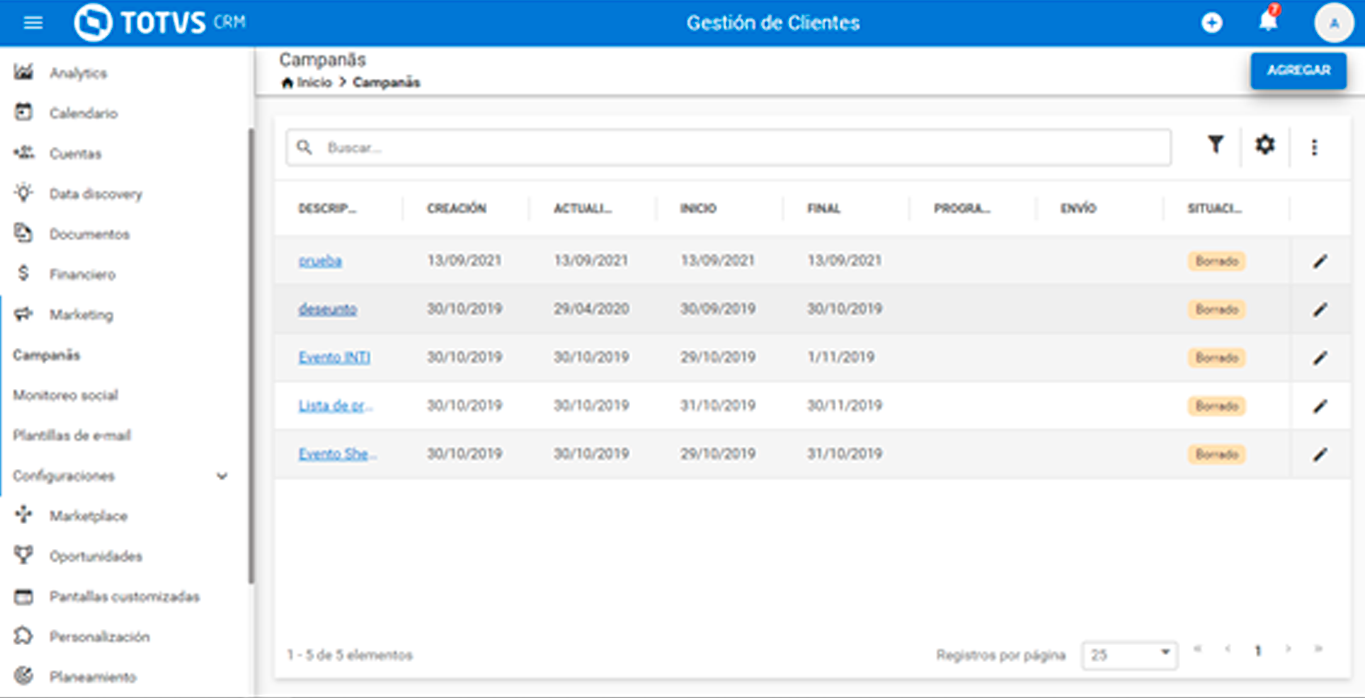
Task: Open Analytics in the sidebar
Action: 78,73
